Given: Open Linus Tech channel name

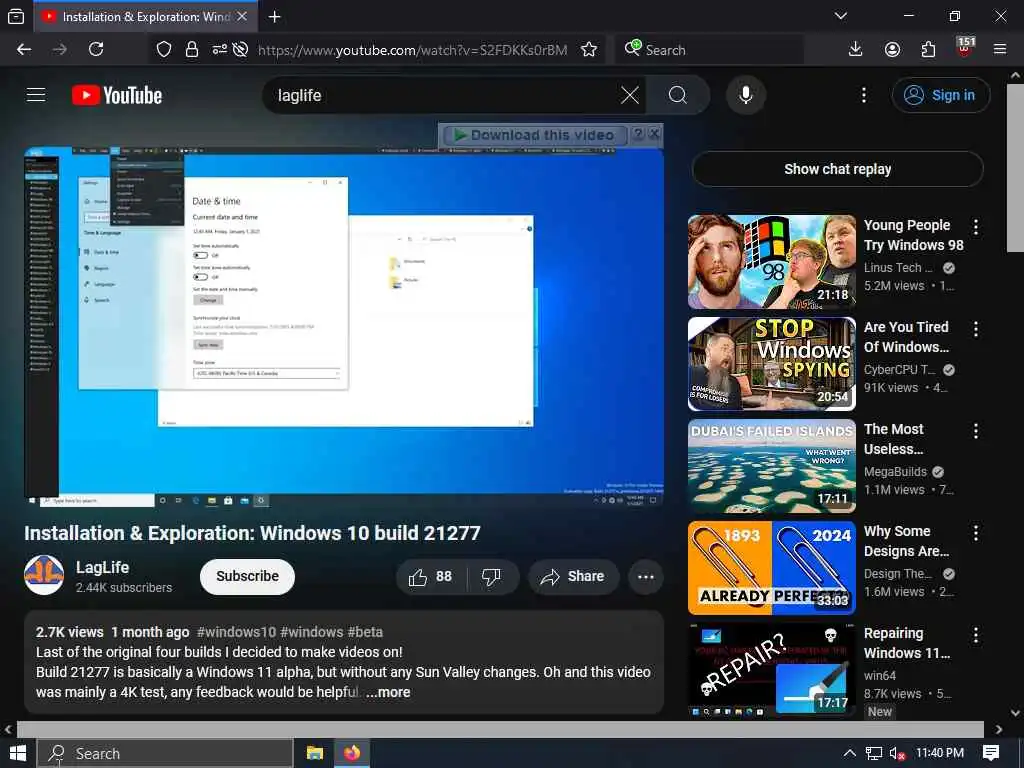Looking at the screenshot, I should point(898,268).
